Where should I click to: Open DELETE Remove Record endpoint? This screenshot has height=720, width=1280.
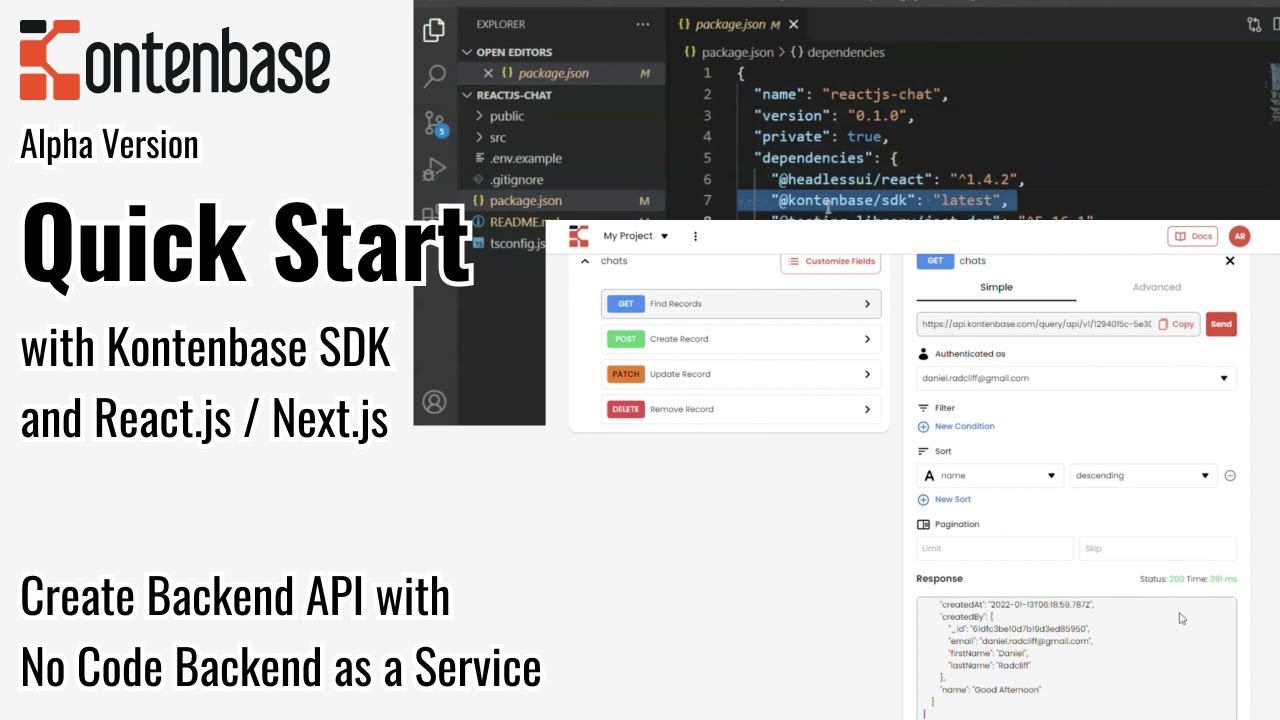pos(741,409)
